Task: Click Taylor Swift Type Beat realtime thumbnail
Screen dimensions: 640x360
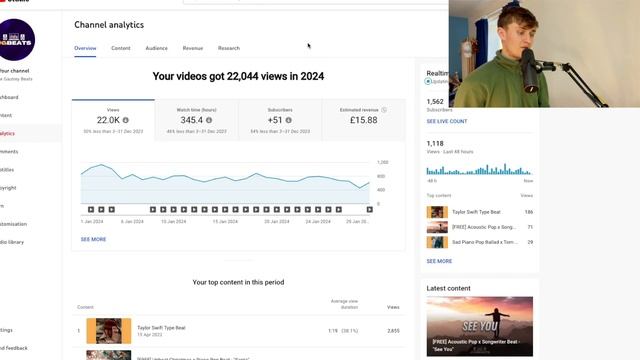Action: (x=437, y=212)
